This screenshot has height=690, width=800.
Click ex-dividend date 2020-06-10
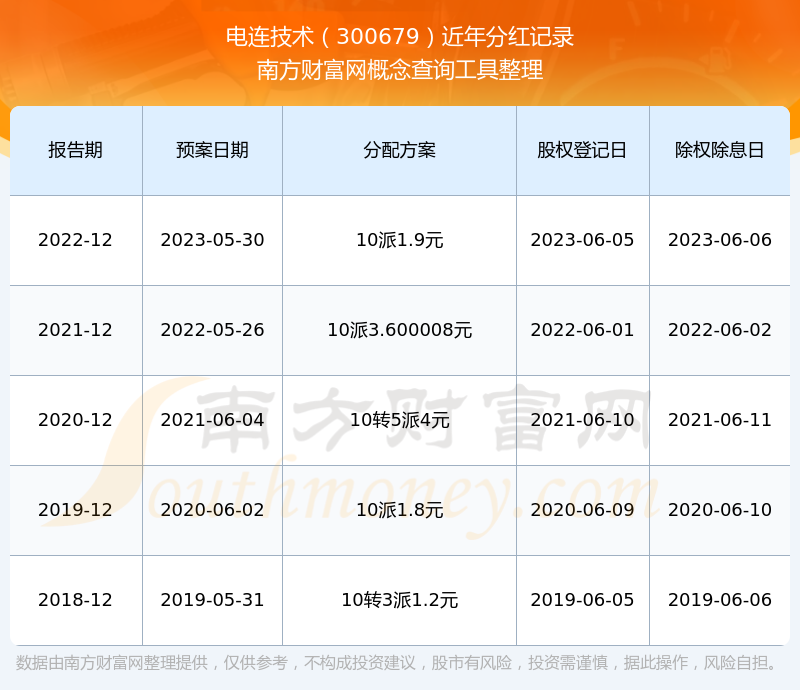click(719, 509)
